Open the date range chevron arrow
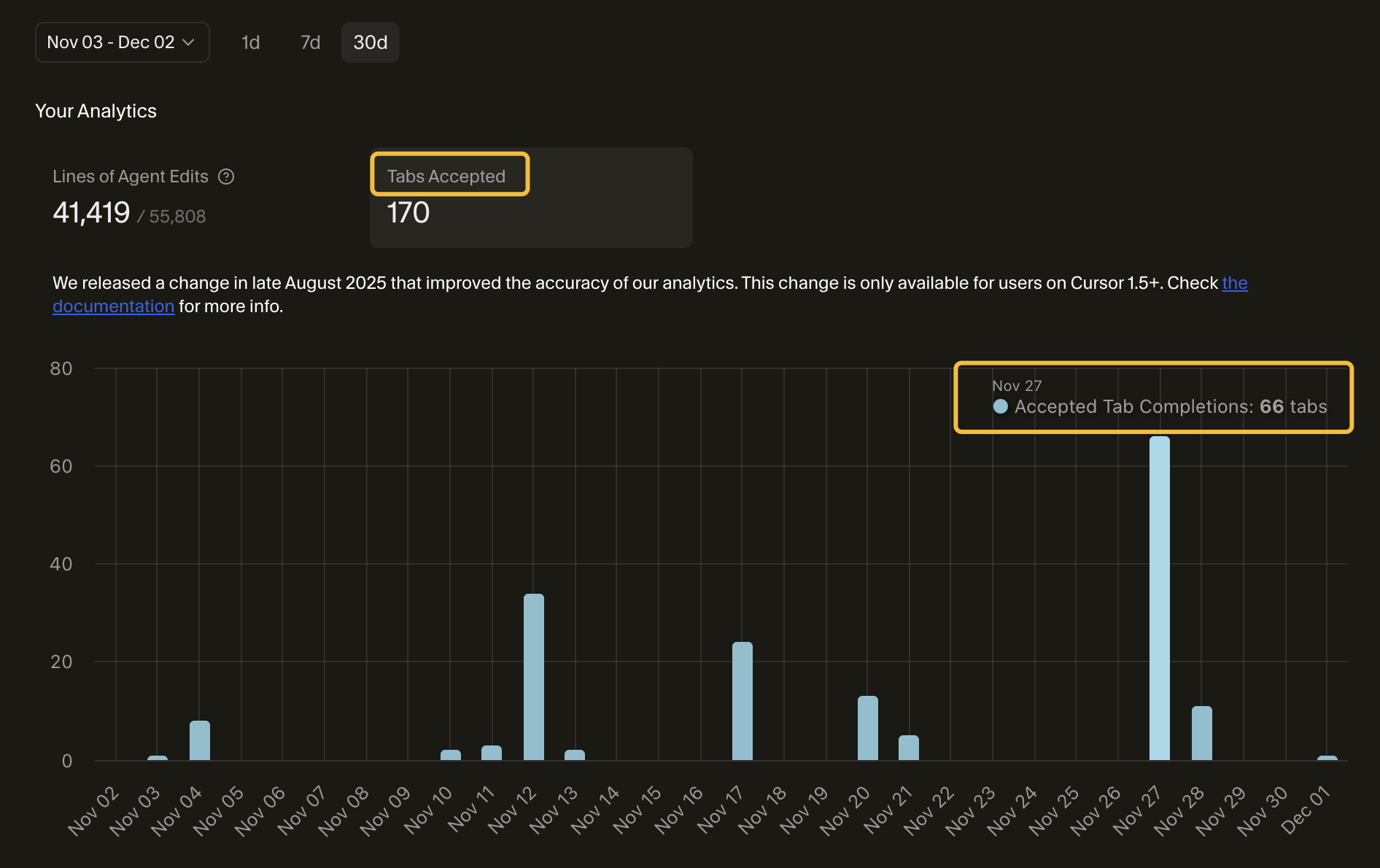 pyautogui.click(x=190, y=42)
